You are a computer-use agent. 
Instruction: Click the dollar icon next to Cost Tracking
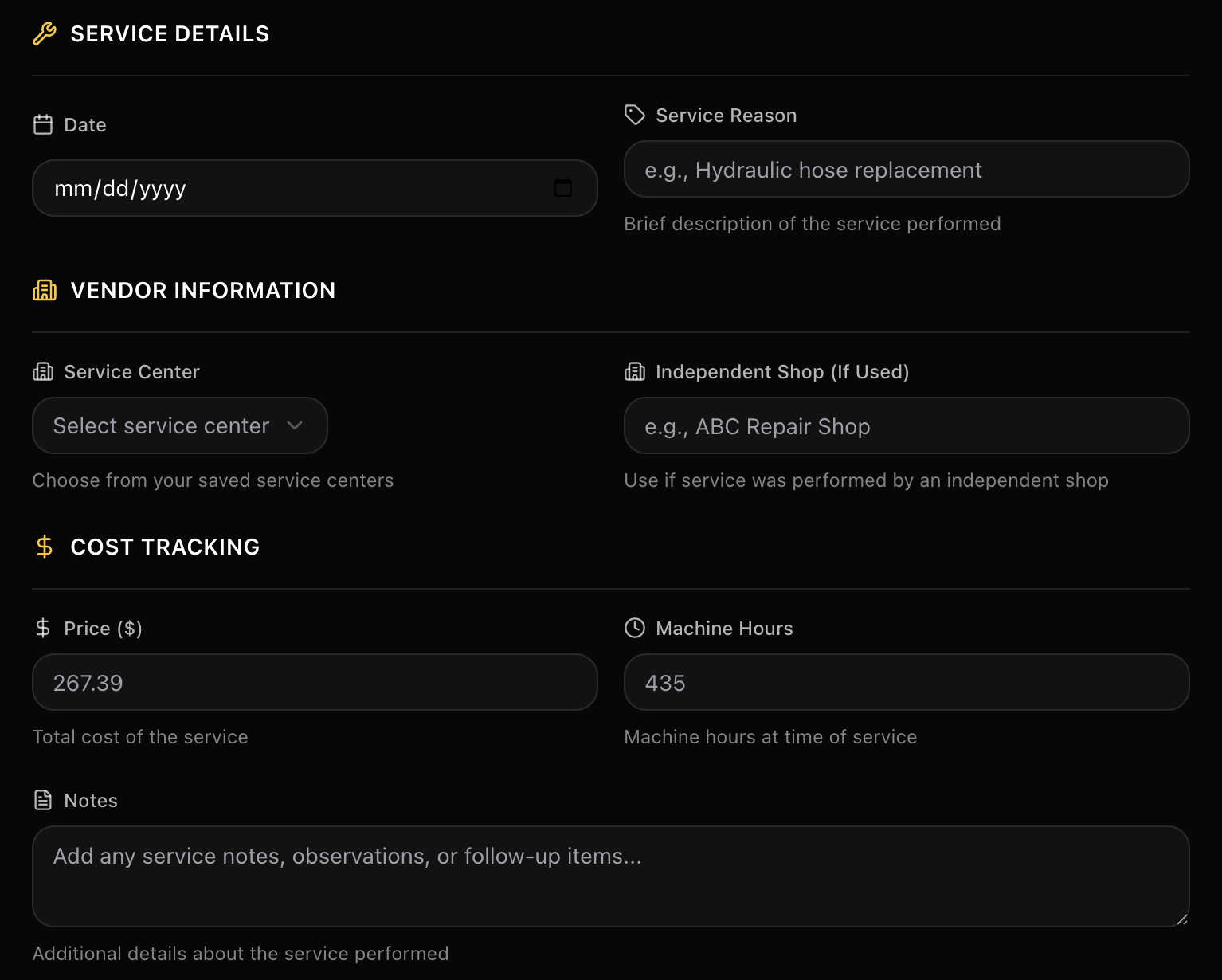(44, 547)
